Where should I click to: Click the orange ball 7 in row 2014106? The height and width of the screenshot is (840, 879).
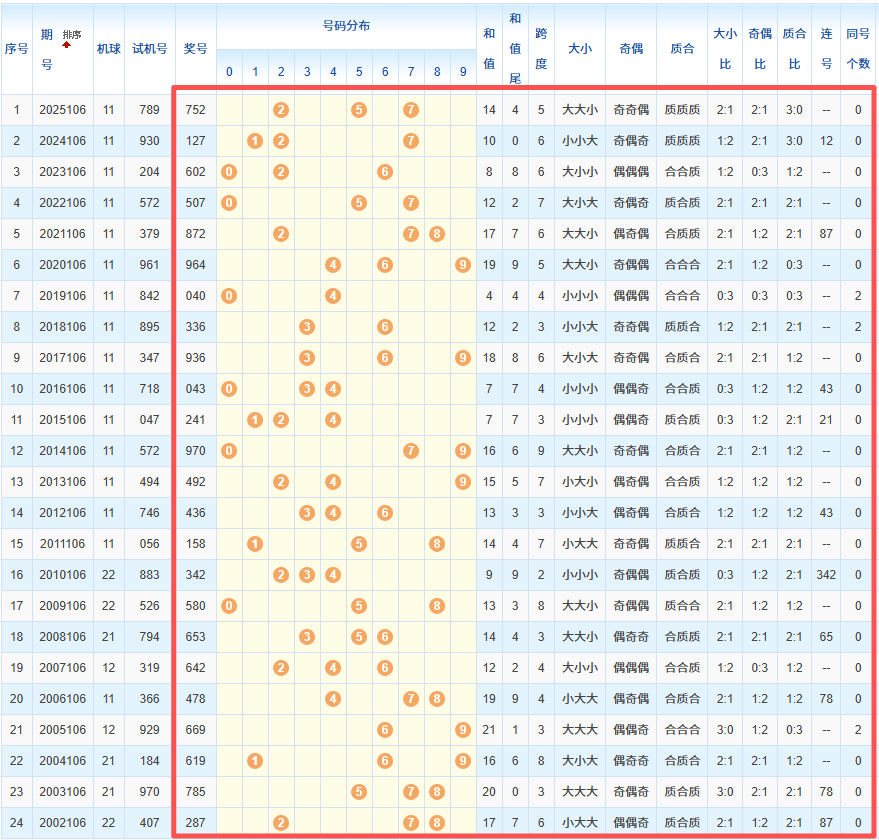tap(411, 451)
